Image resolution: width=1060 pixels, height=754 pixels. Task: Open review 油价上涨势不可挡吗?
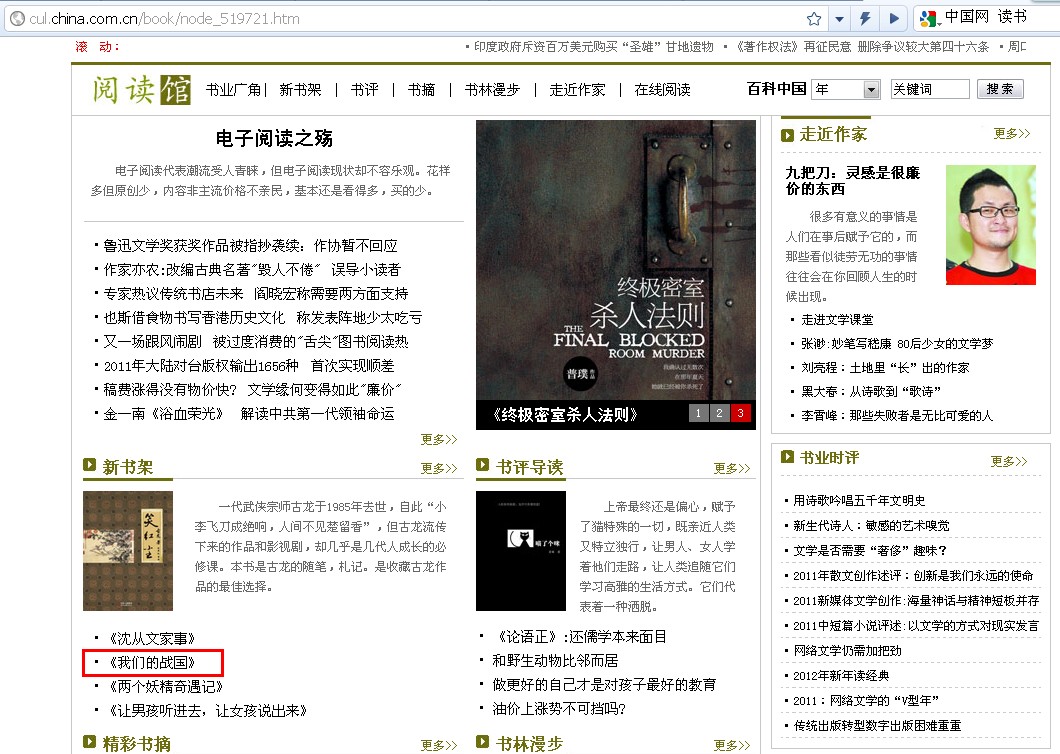tap(559, 709)
